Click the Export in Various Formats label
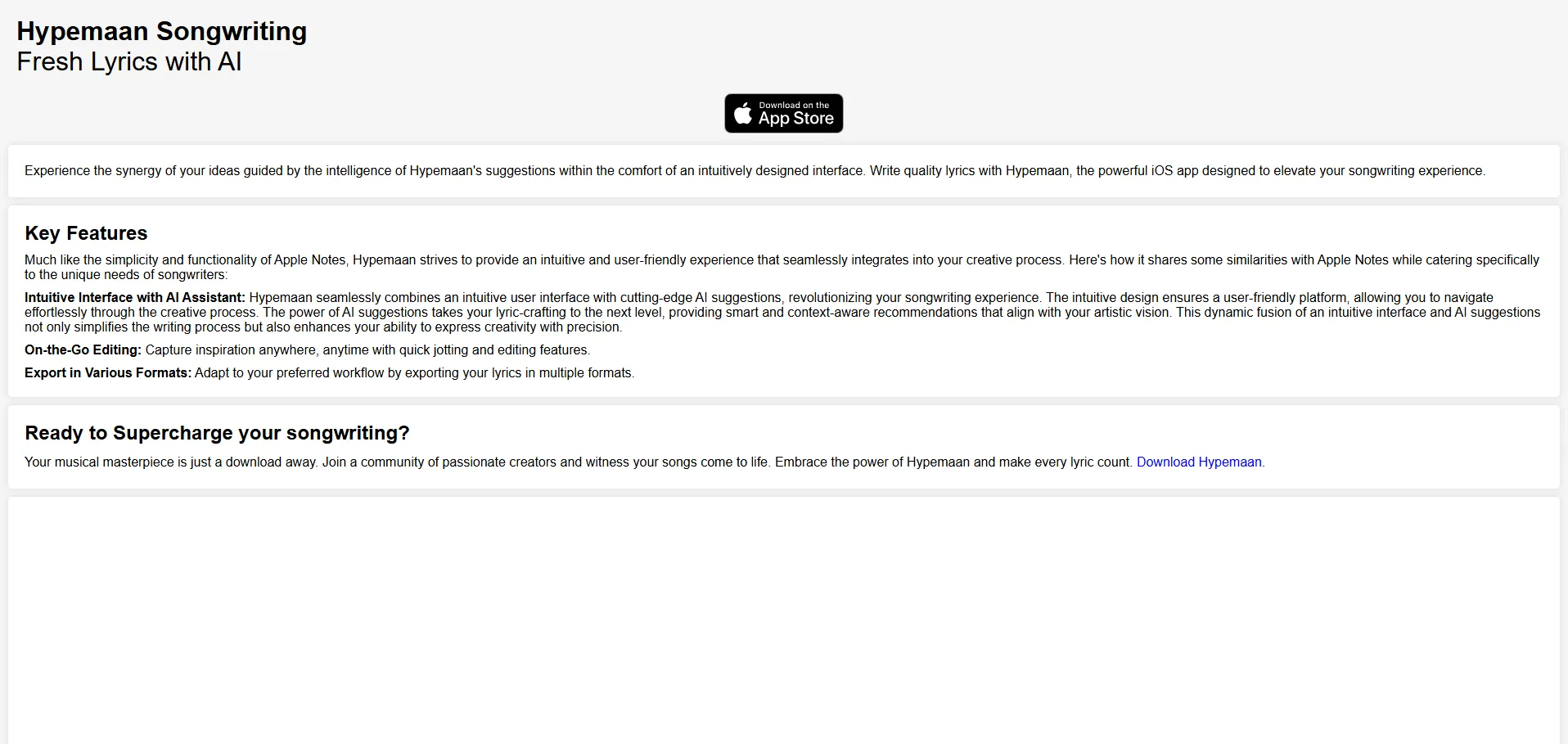 click(x=108, y=373)
